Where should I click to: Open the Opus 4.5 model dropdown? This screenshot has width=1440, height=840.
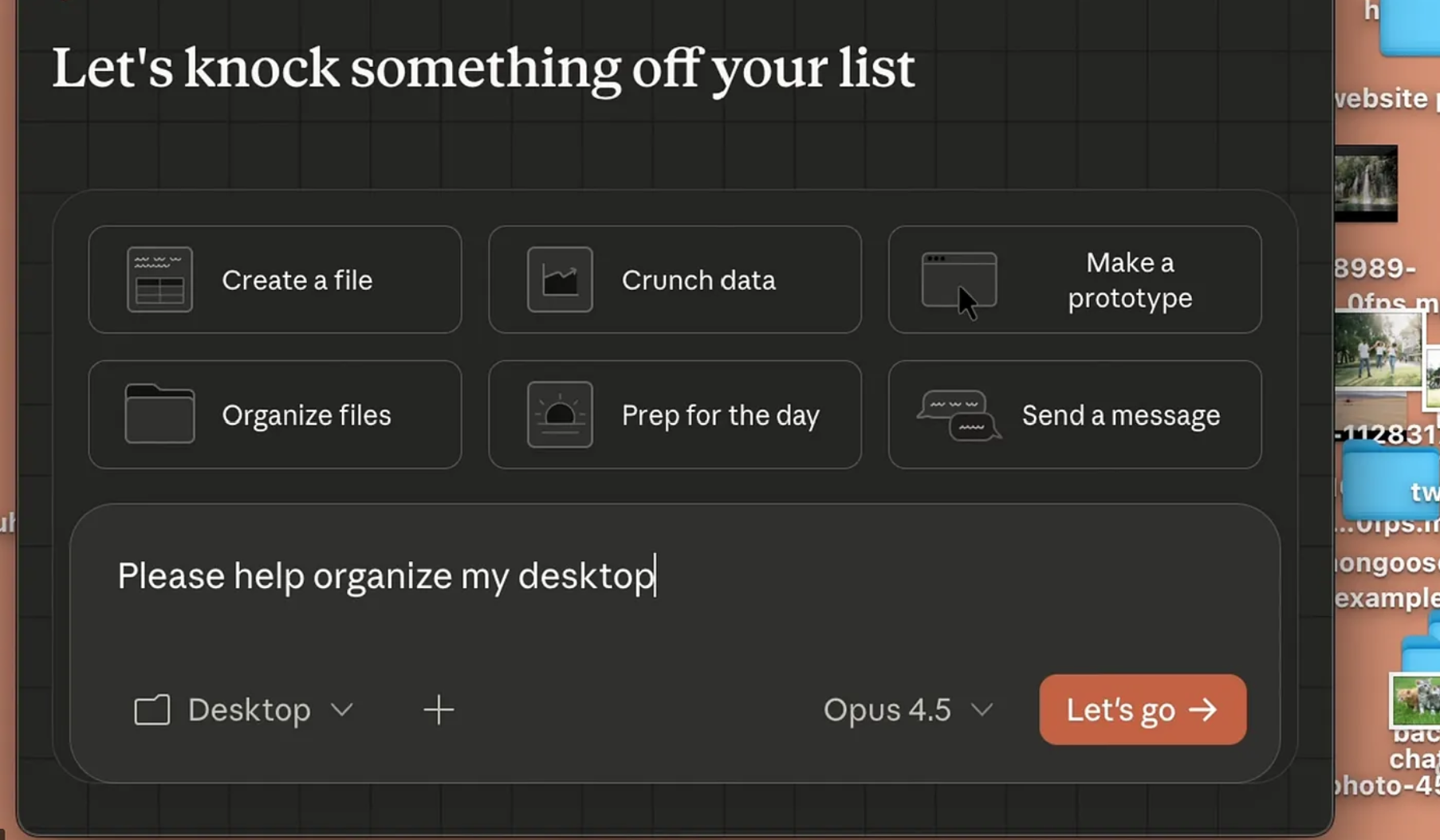click(907, 709)
